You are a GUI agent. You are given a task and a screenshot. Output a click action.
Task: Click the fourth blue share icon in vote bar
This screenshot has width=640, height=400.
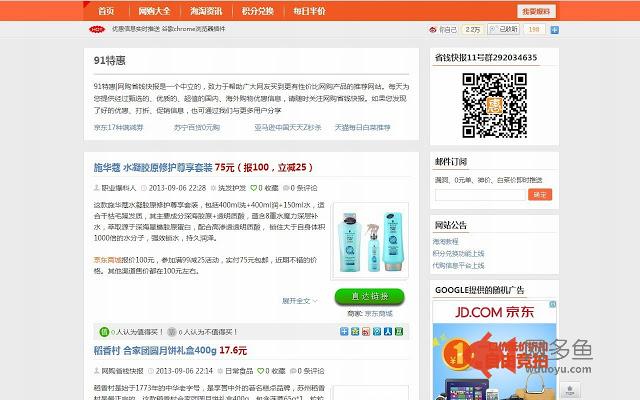pos(377,331)
